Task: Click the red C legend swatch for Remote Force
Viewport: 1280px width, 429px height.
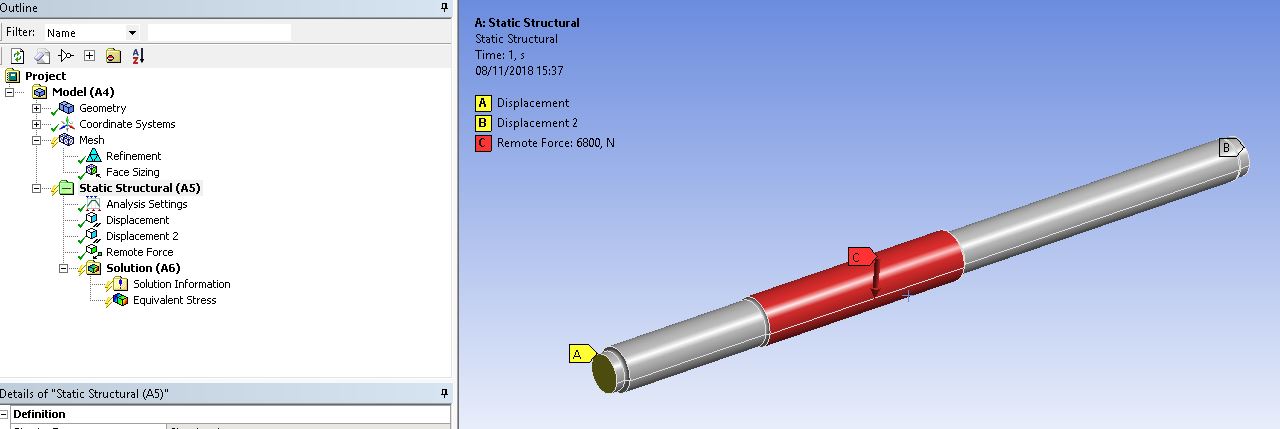Action: click(x=483, y=143)
